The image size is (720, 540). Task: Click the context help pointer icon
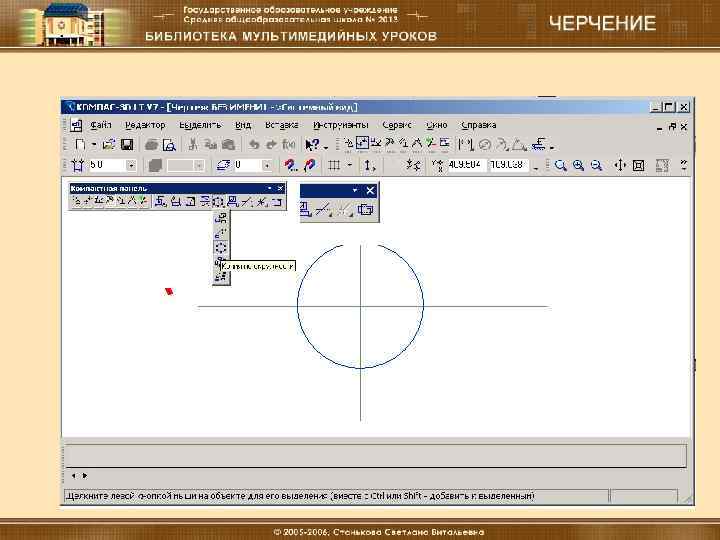click(x=312, y=145)
